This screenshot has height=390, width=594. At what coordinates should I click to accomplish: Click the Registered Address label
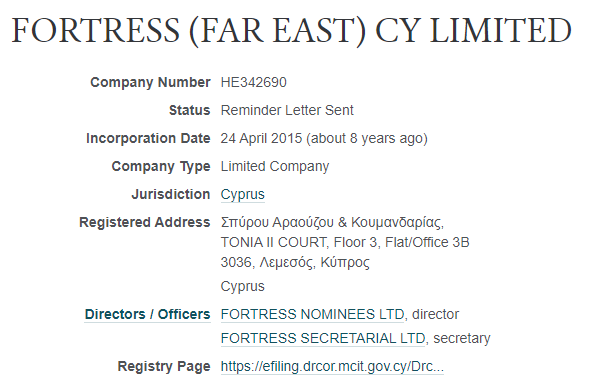click(x=145, y=222)
